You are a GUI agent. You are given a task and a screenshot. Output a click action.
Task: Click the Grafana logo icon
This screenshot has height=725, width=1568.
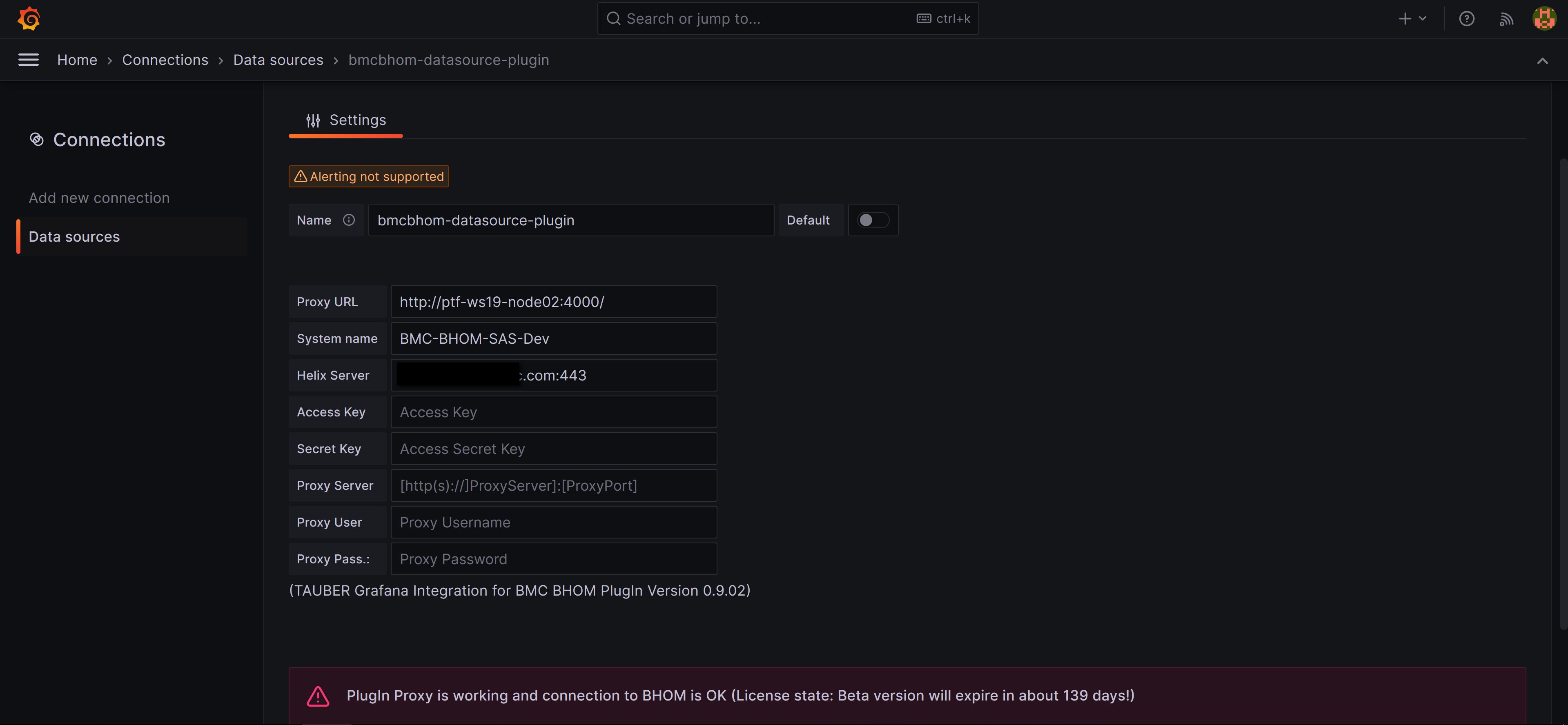click(x=29, y=18)
